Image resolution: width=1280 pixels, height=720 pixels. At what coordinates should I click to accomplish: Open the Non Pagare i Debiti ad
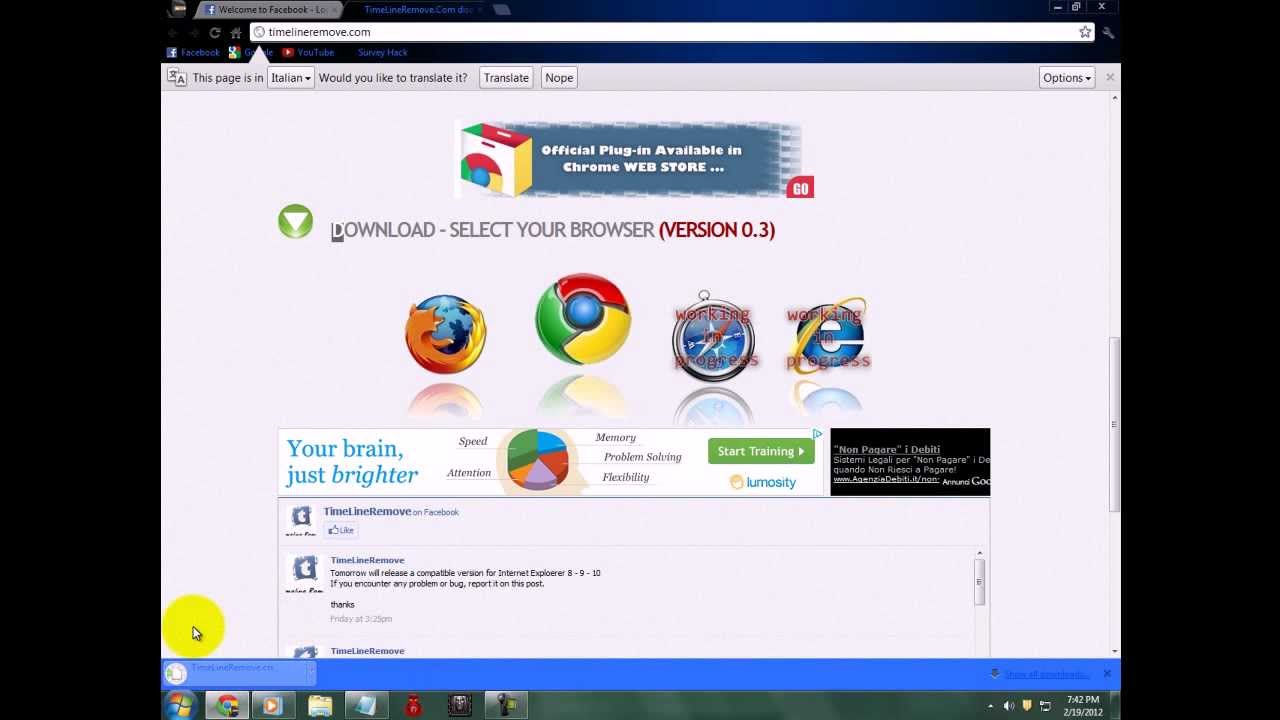(x=910, y=462)
